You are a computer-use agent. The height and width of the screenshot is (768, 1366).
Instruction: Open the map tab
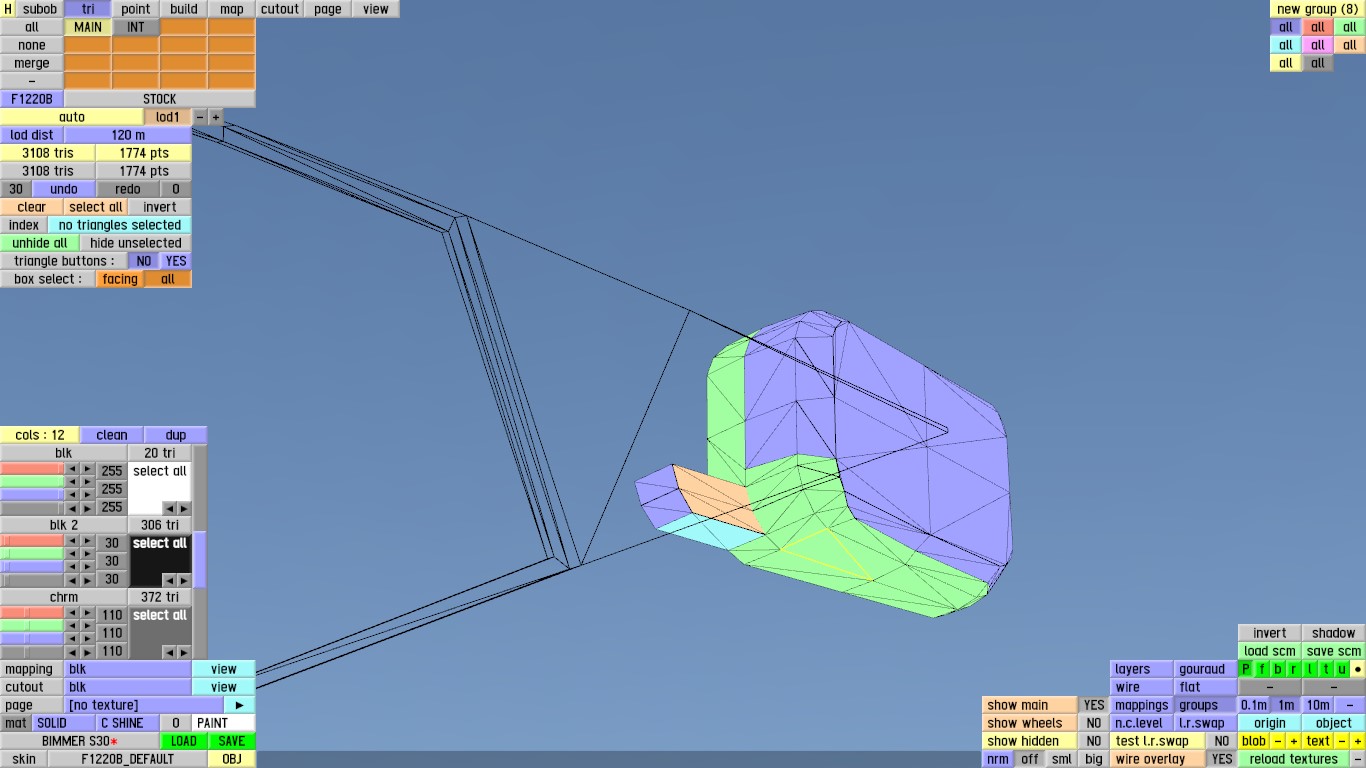click(232, 9)
